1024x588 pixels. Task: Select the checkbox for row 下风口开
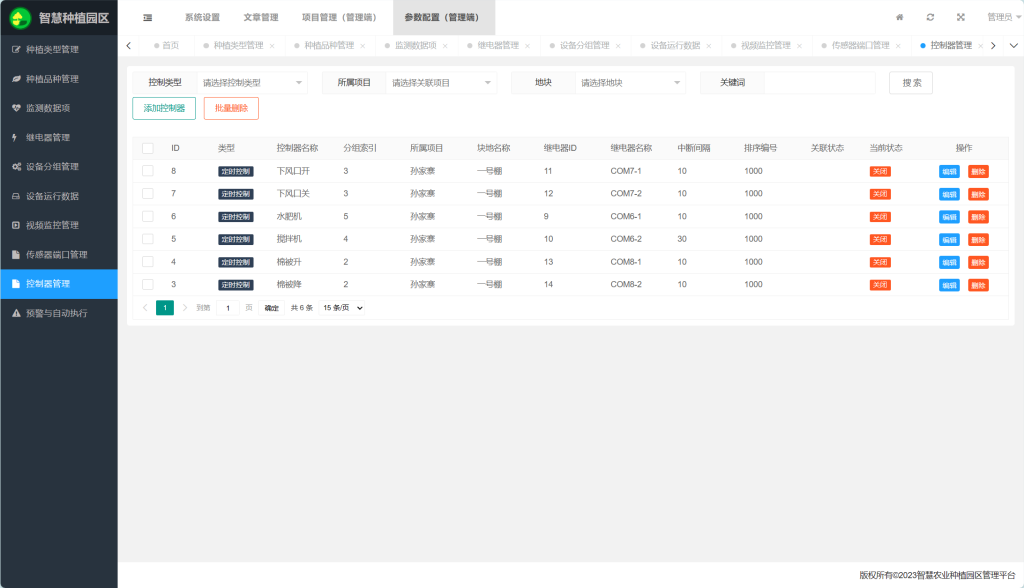click(148, 171)
